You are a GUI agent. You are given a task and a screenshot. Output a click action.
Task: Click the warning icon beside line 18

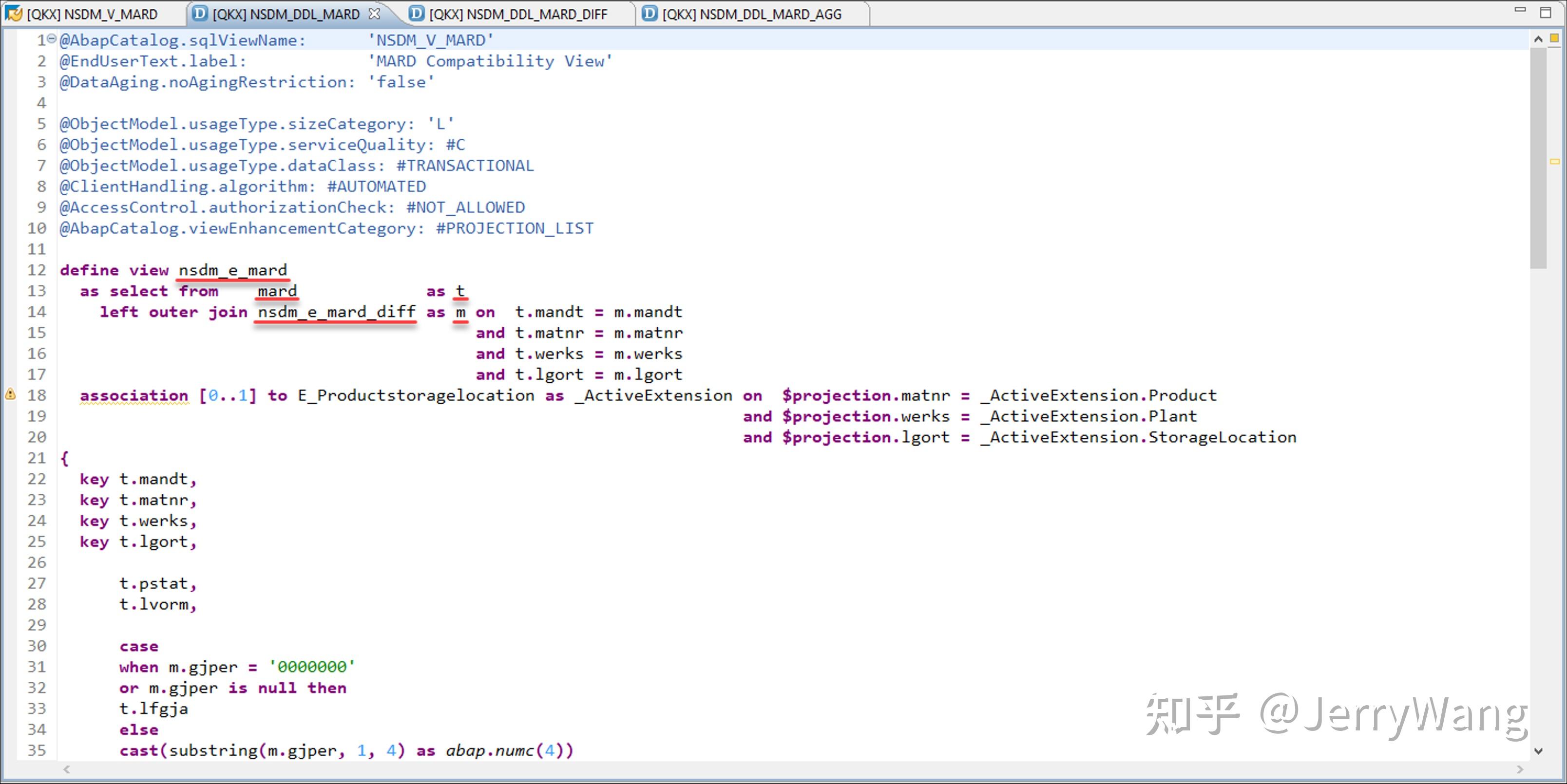9,394
